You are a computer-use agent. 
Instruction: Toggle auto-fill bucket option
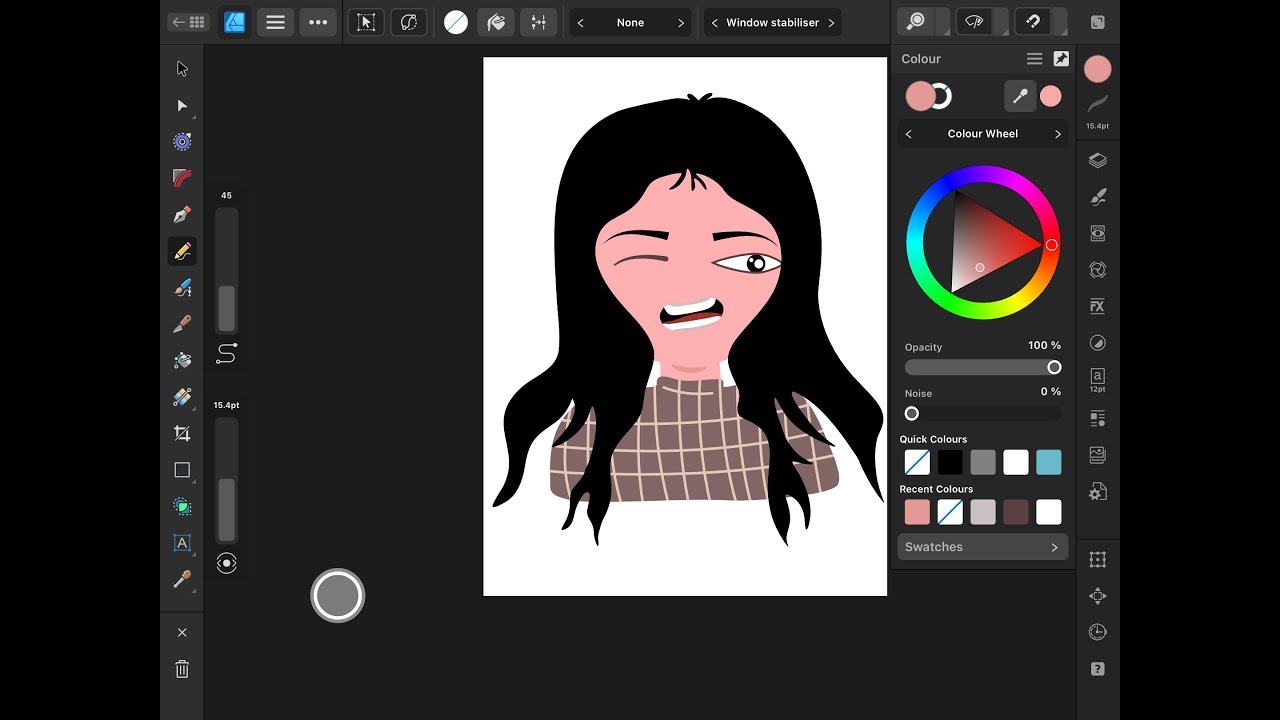click(496, 22)
